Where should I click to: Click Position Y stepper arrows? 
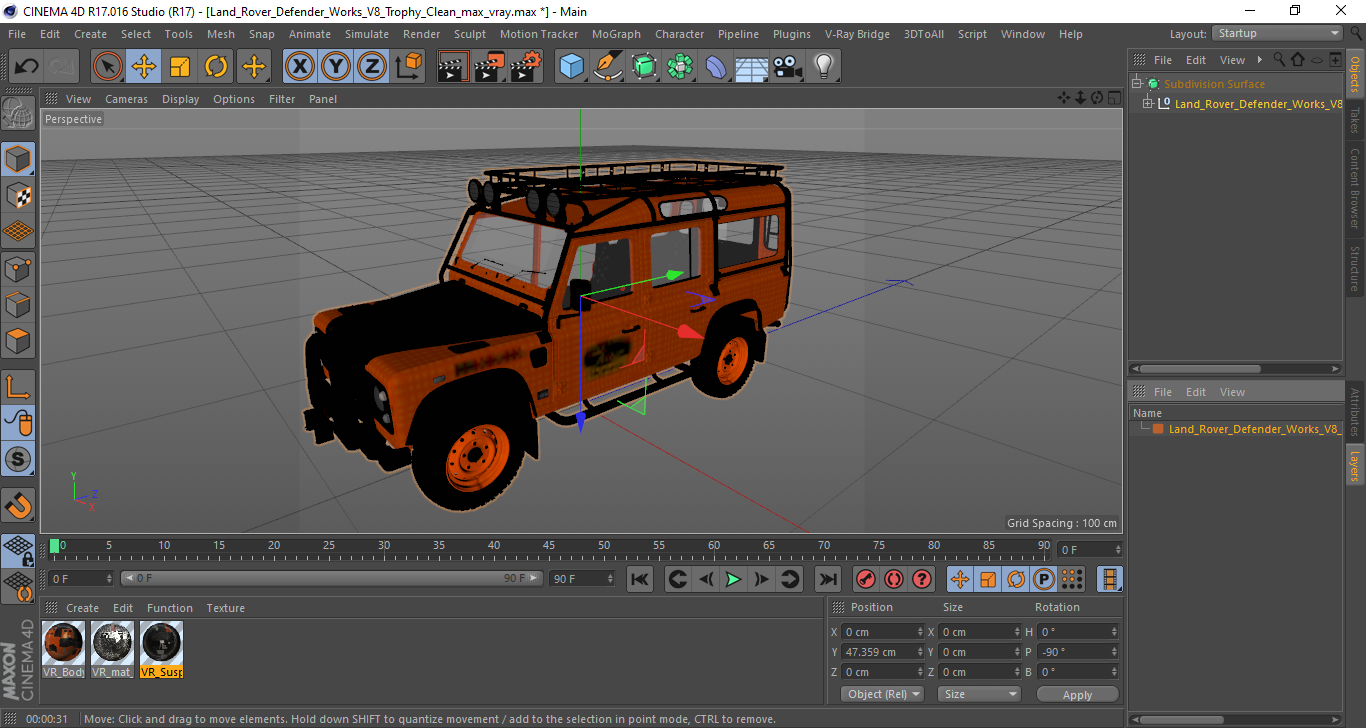[921, 652]
